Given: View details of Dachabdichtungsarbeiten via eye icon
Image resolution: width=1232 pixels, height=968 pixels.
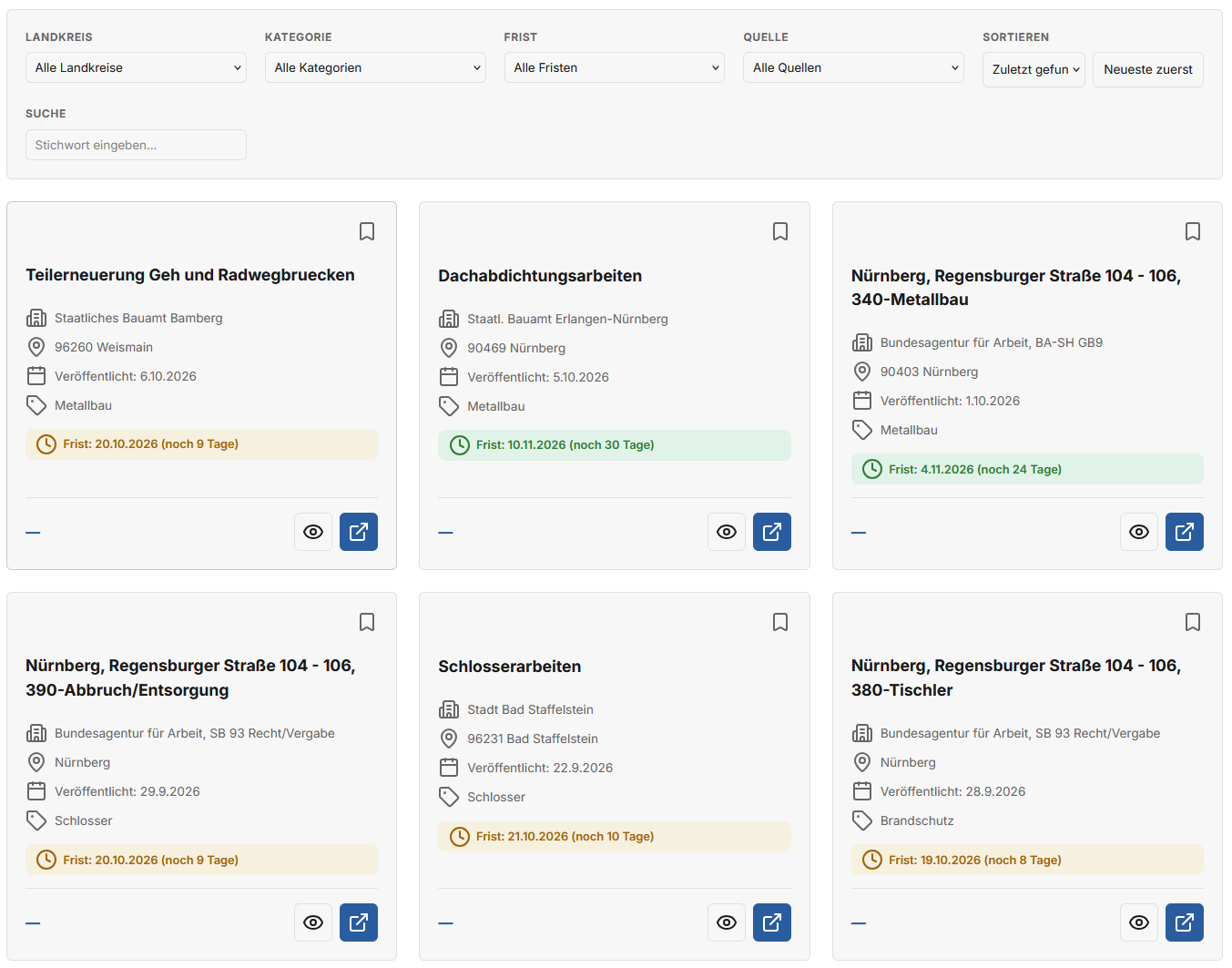Looking at the screenshot, I should pyautogui.click(x=727, y=532).
